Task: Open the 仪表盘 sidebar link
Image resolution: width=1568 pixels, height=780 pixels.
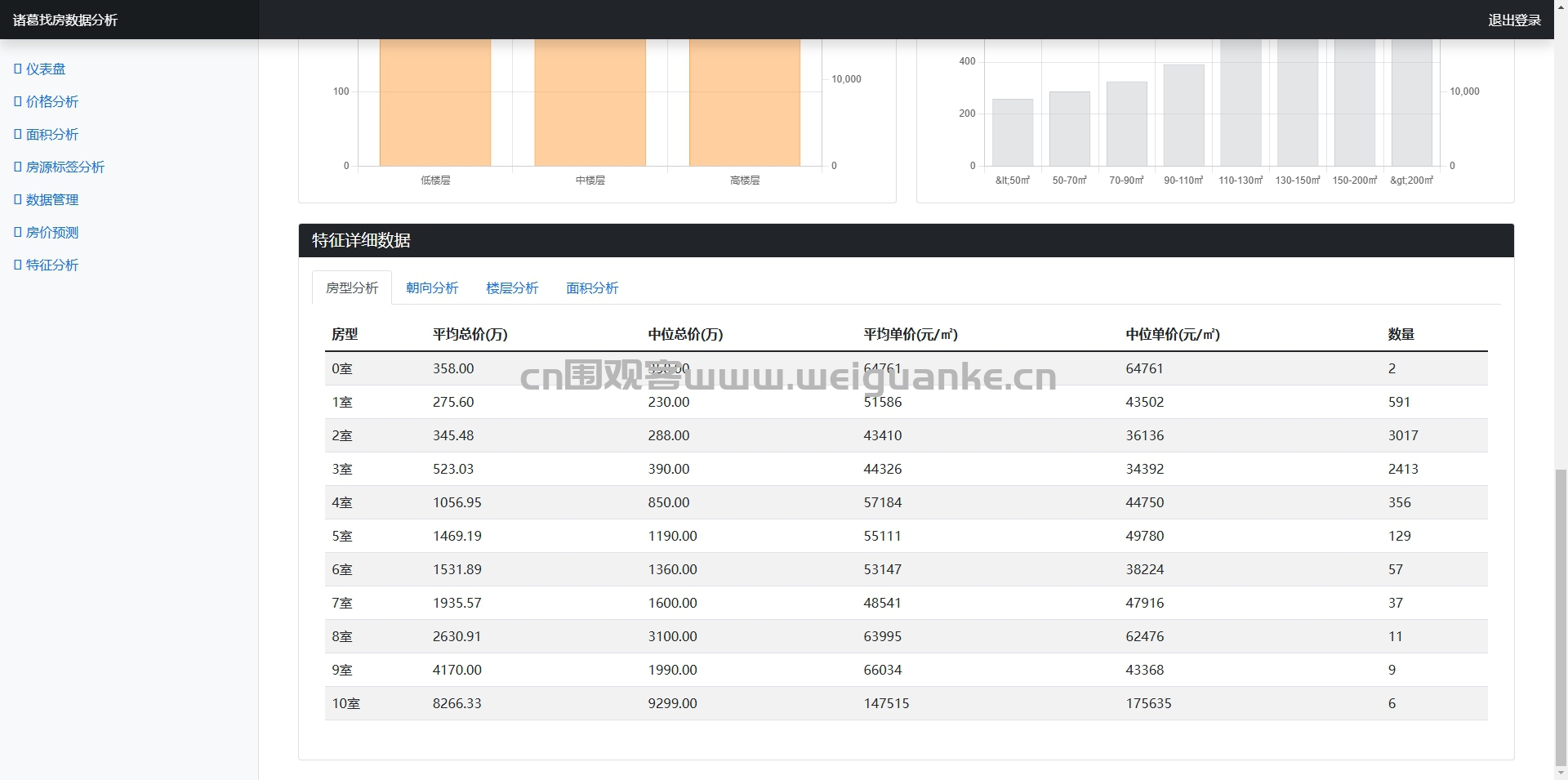Action: pos(40,69)
